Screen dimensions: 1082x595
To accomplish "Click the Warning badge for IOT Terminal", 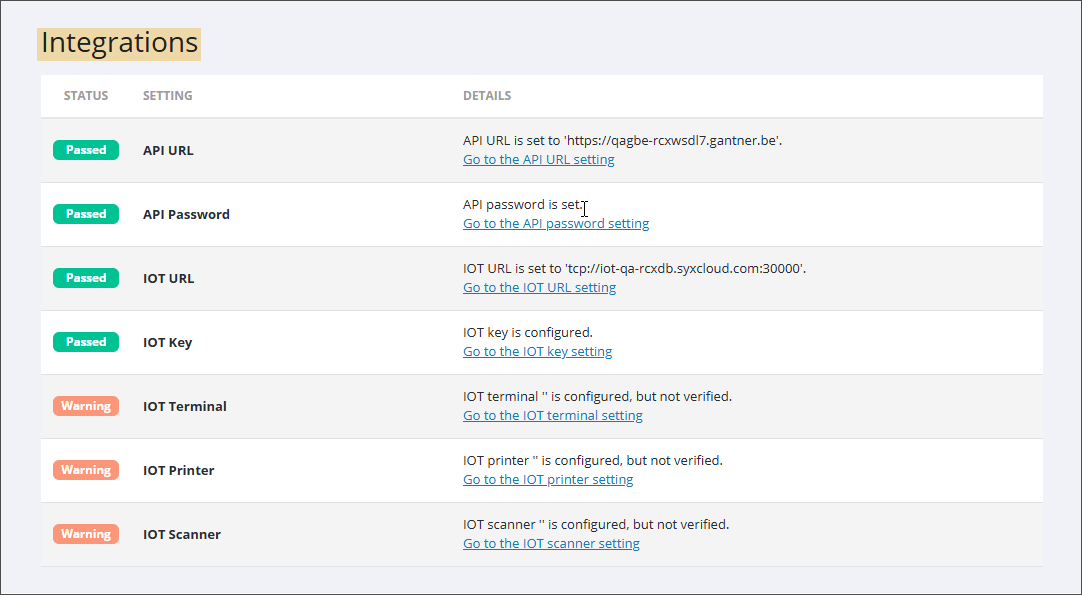I will click(86, 406).
